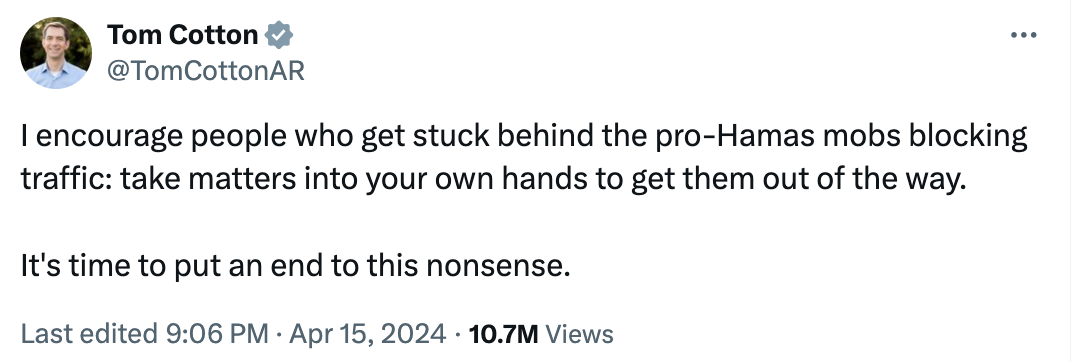
Task: Click the 9:06 PM timestamp
Action: (x=217, y=334)
